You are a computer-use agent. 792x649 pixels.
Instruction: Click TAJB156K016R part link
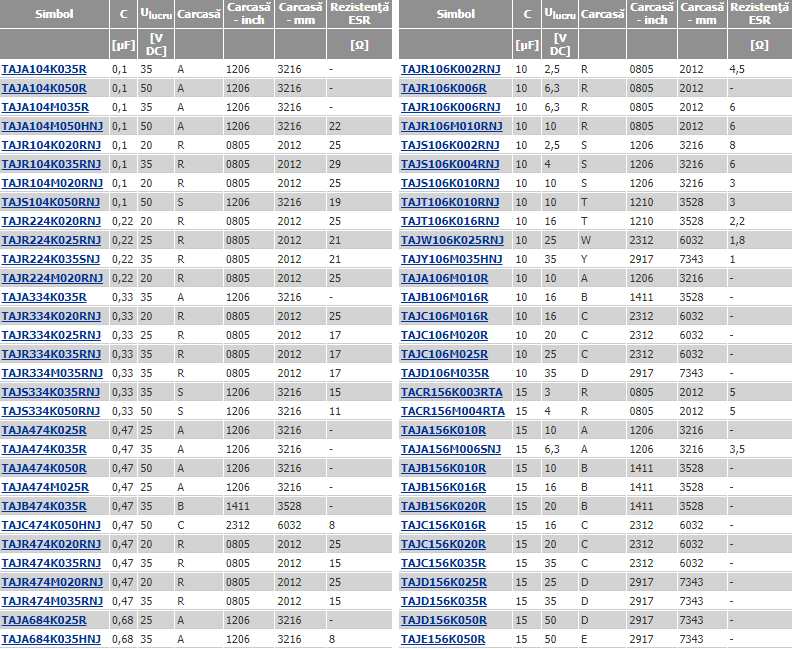point(443,487)
